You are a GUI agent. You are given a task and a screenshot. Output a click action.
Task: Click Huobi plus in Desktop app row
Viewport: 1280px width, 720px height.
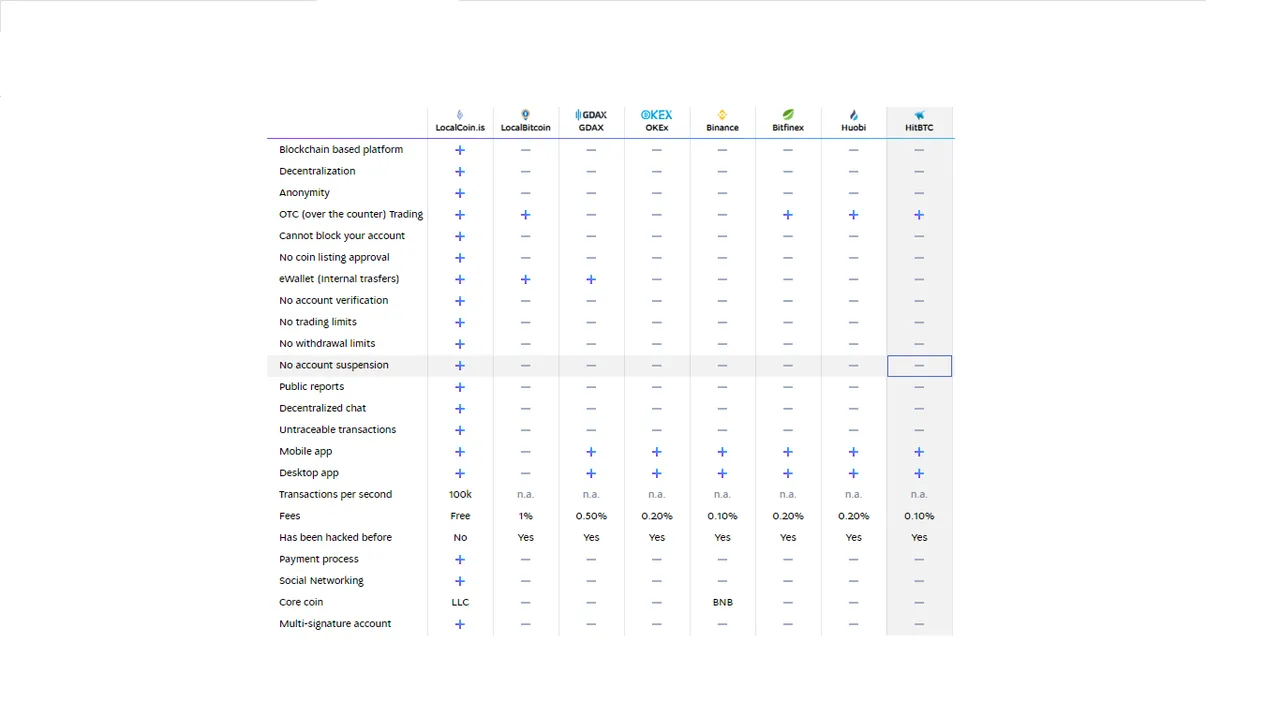(x=853, y=473)
